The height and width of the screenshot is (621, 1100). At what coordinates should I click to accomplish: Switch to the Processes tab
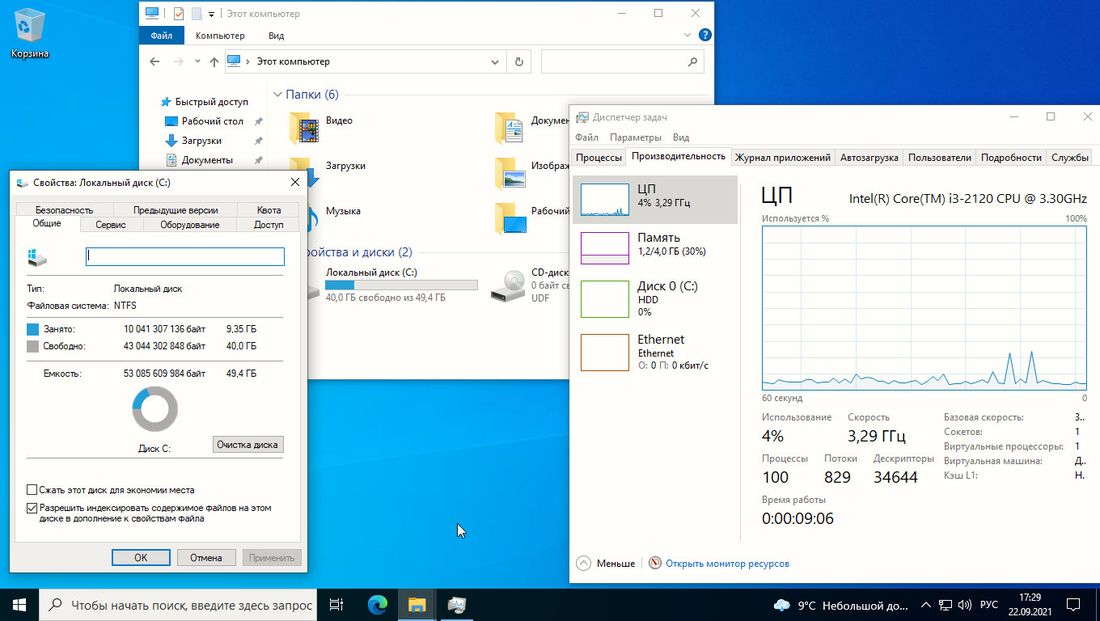click(x=598, y=157)
